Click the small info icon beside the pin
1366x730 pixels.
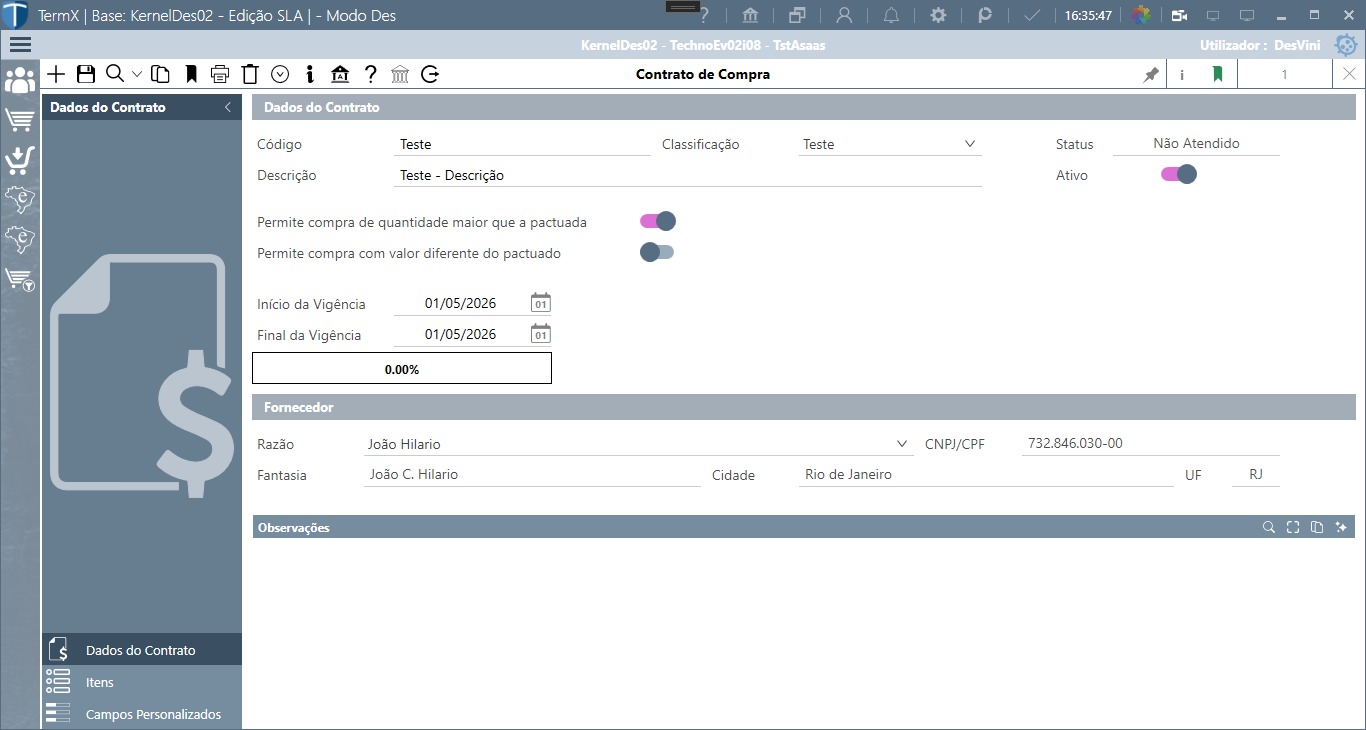click(1183, 74)
